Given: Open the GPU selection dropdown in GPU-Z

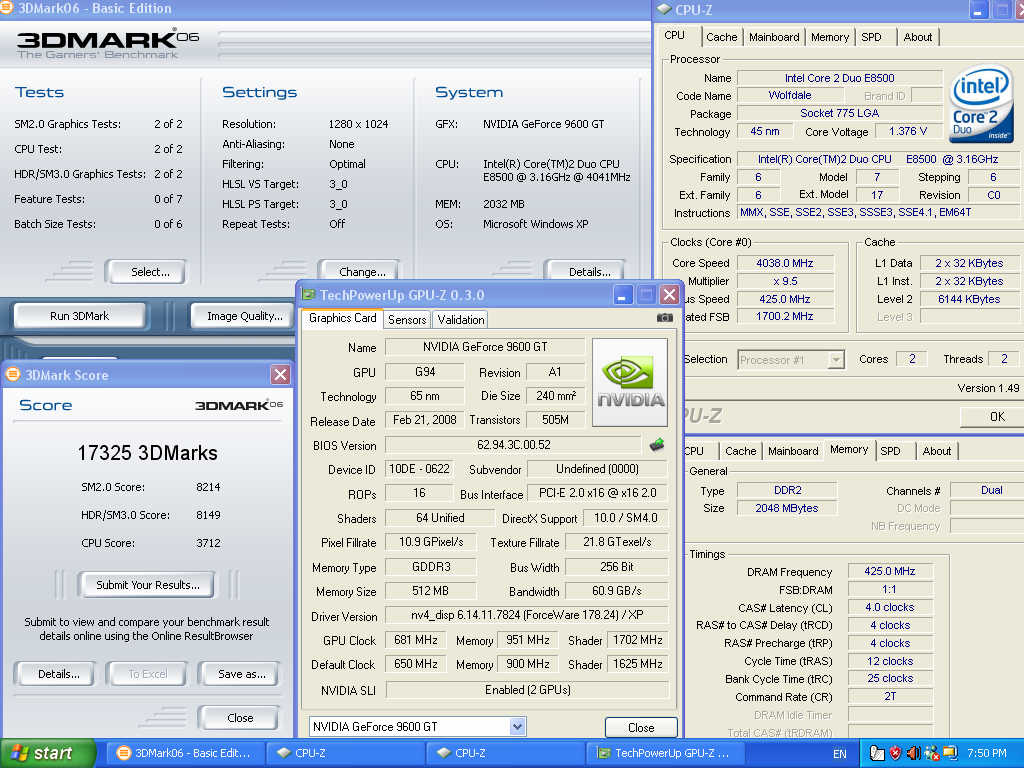Looking at the screenshot, I should click(x=517, y=726).
